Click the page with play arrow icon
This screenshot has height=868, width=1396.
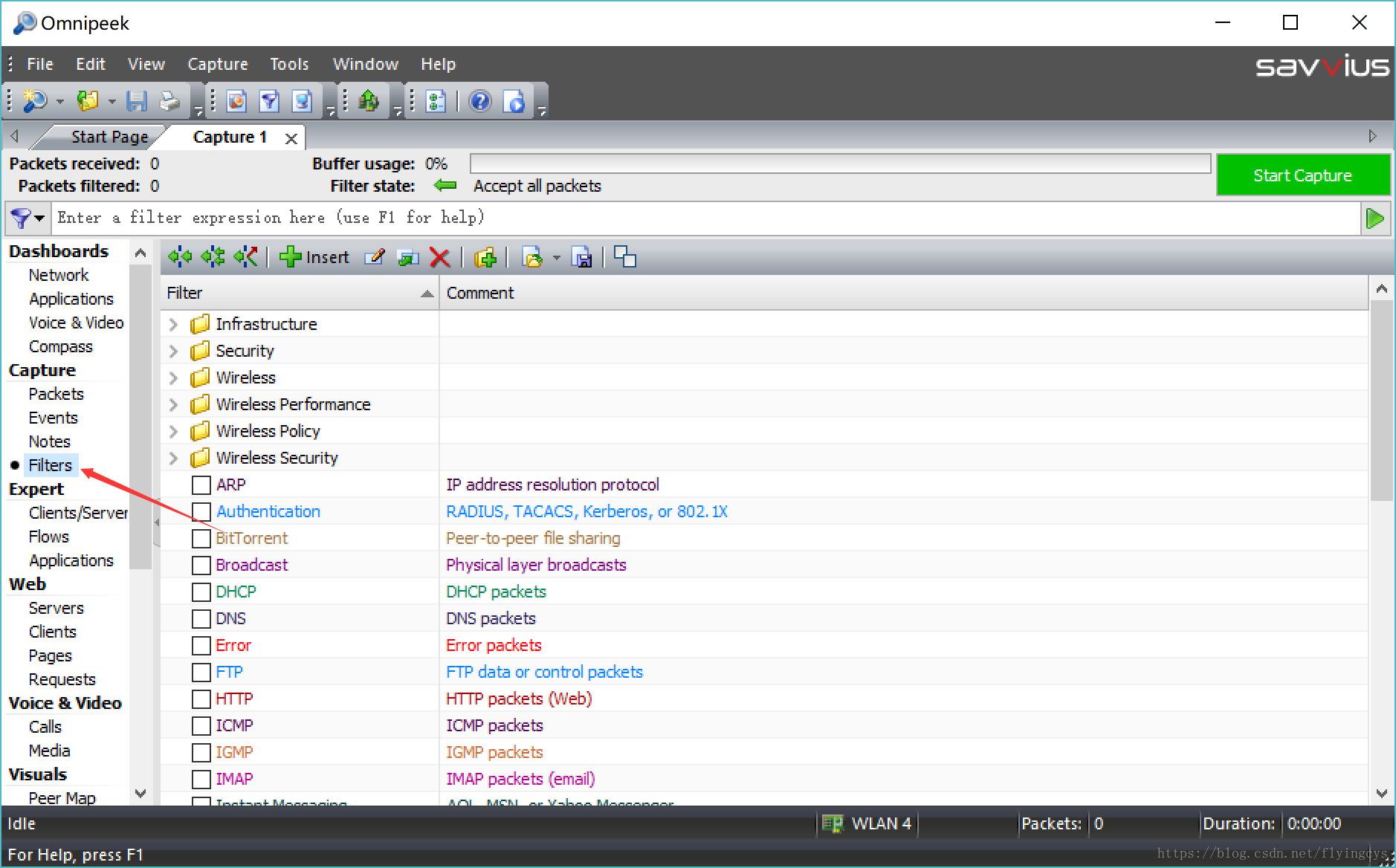(514, 100)
